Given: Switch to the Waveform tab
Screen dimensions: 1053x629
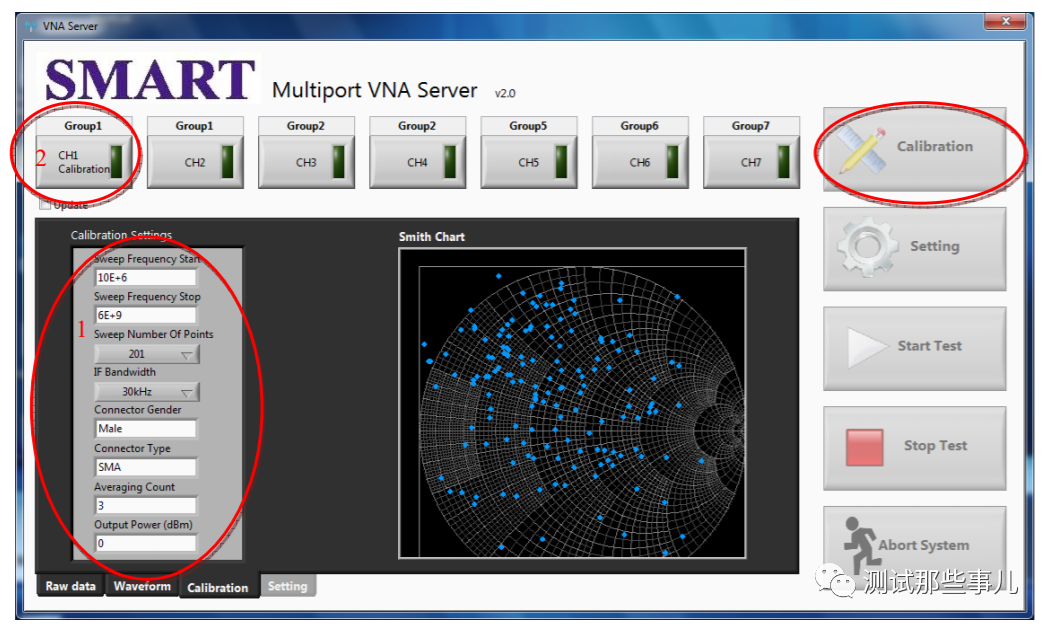Looking at the screenshot, I should coord(142,586).
